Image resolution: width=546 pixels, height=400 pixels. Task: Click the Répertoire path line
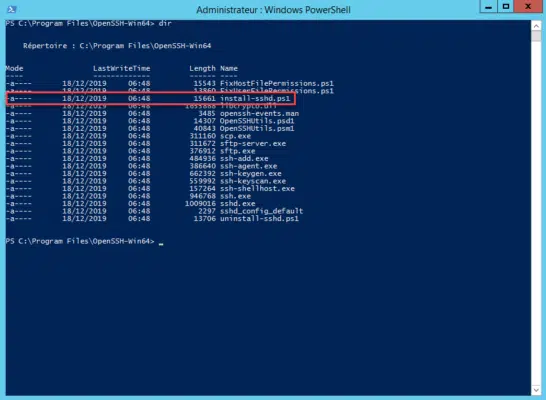point(117,46)
